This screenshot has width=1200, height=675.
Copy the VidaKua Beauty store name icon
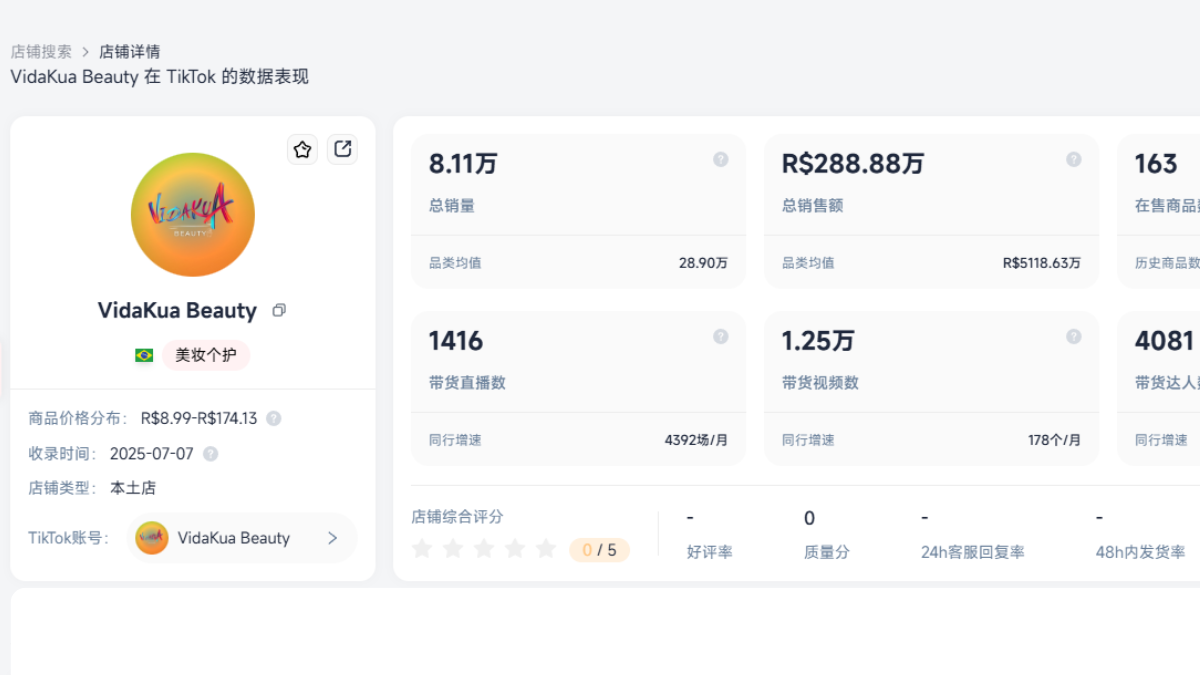pos(279,311)
